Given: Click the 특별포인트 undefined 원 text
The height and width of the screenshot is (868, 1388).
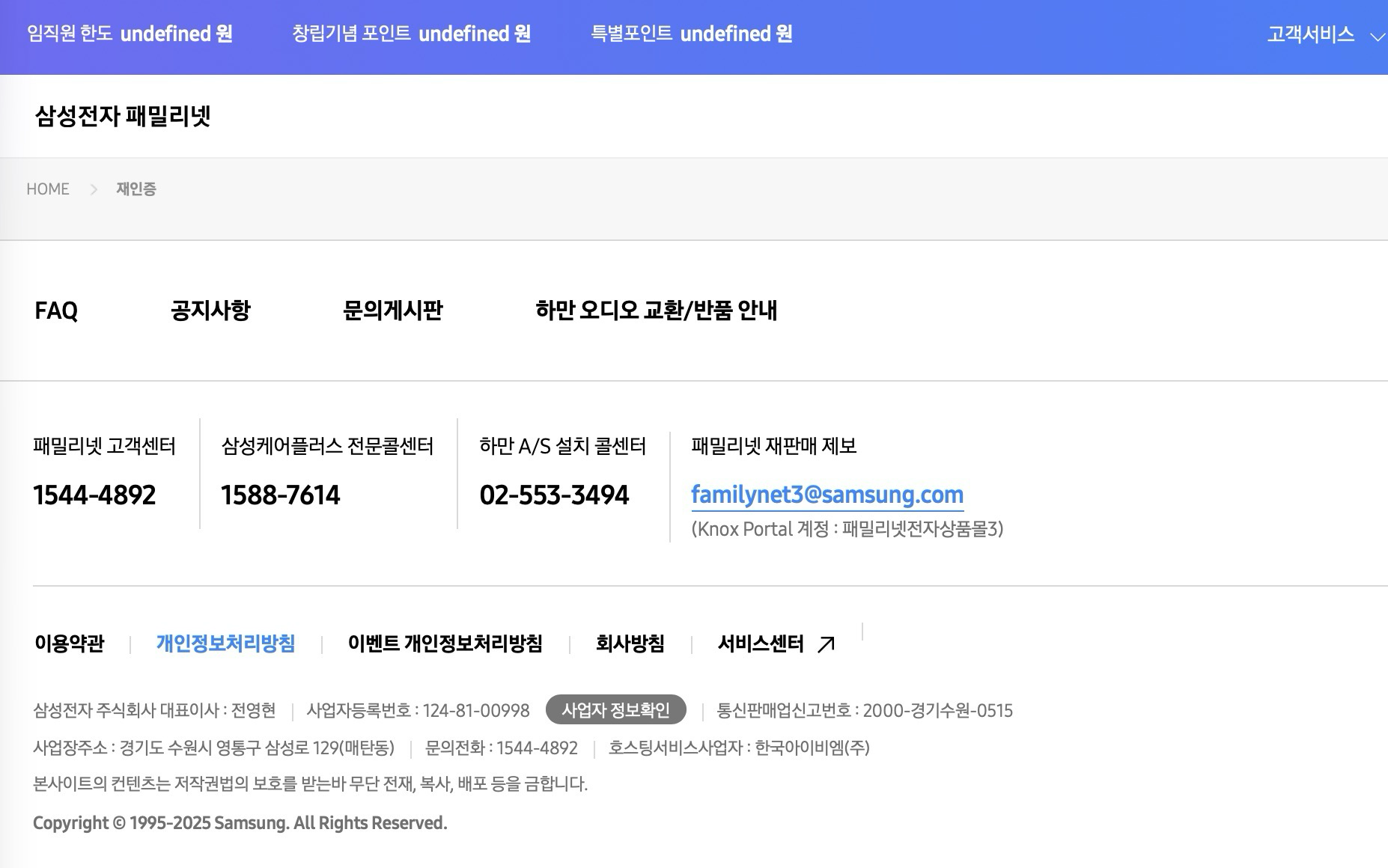Looking at the screenshot, I should [x=692, y=34].
